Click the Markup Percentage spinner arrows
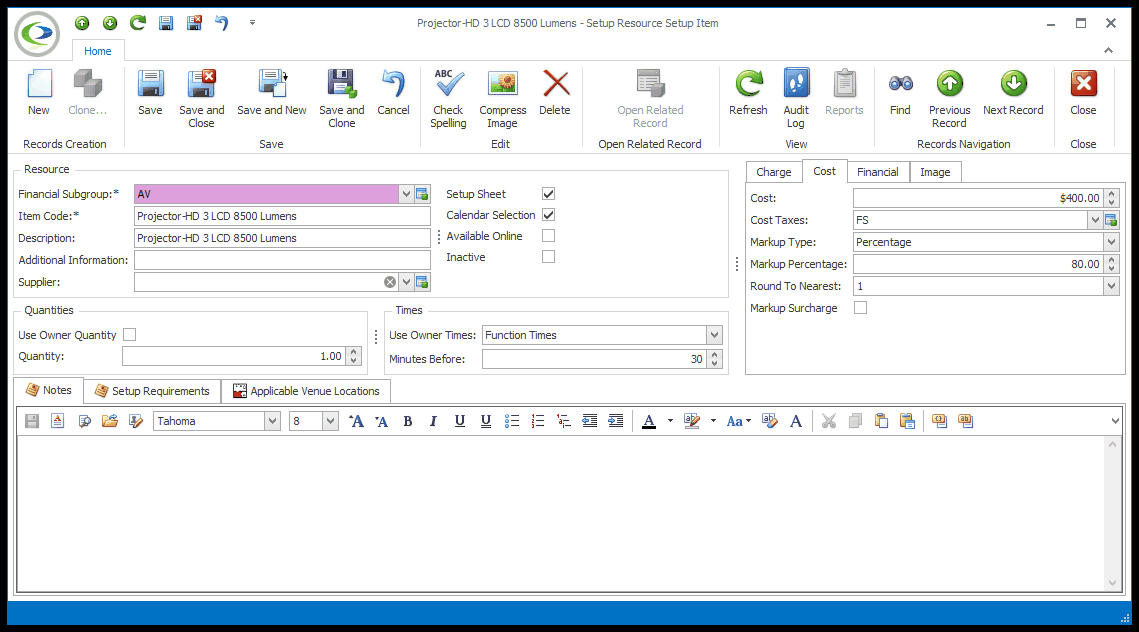 tap(1111, 264)
